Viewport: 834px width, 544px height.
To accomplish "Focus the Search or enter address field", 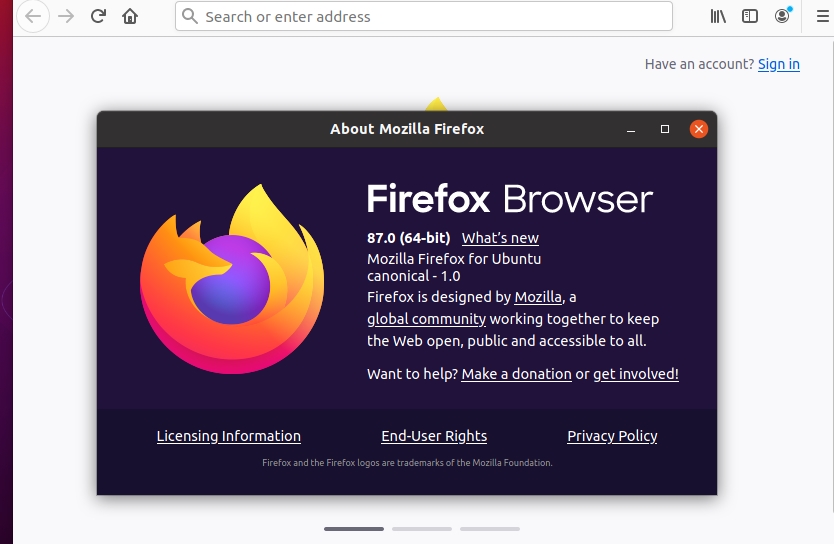I will click(424, 16).
